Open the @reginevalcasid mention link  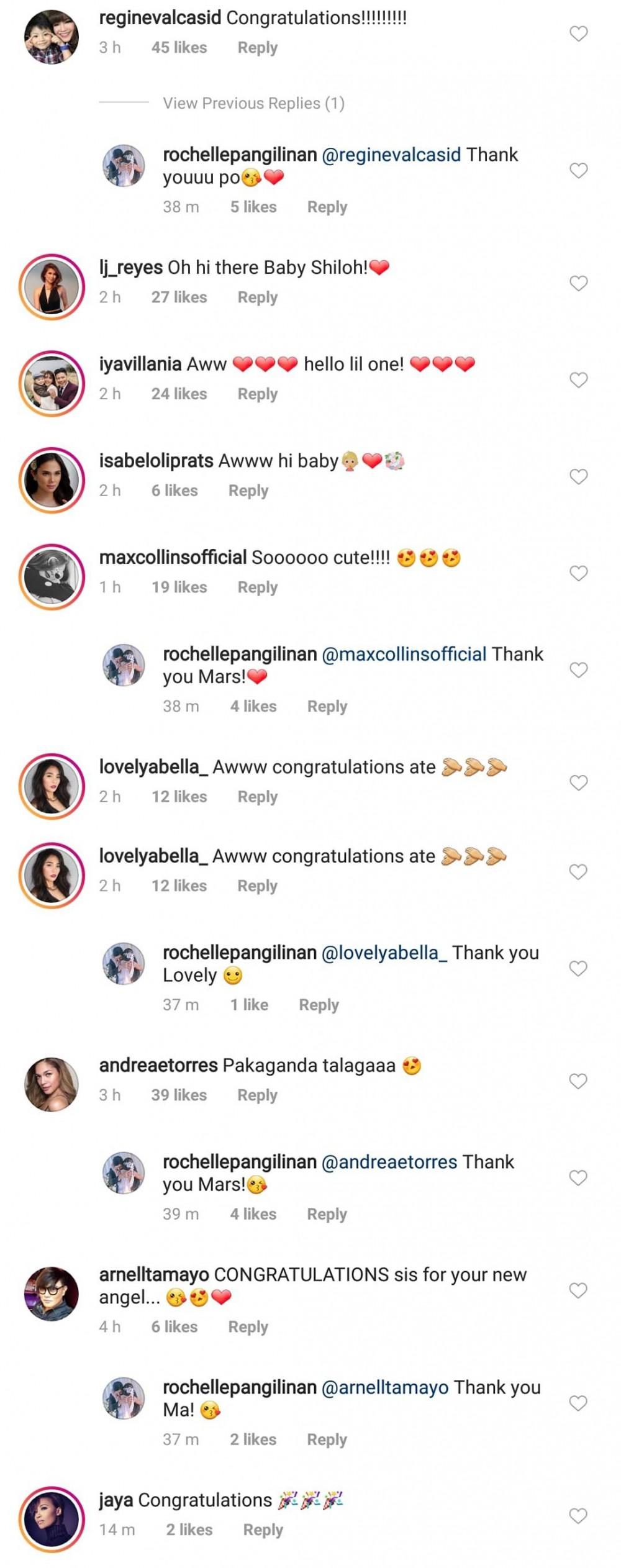pyautogui.click(x=391, y=155)
